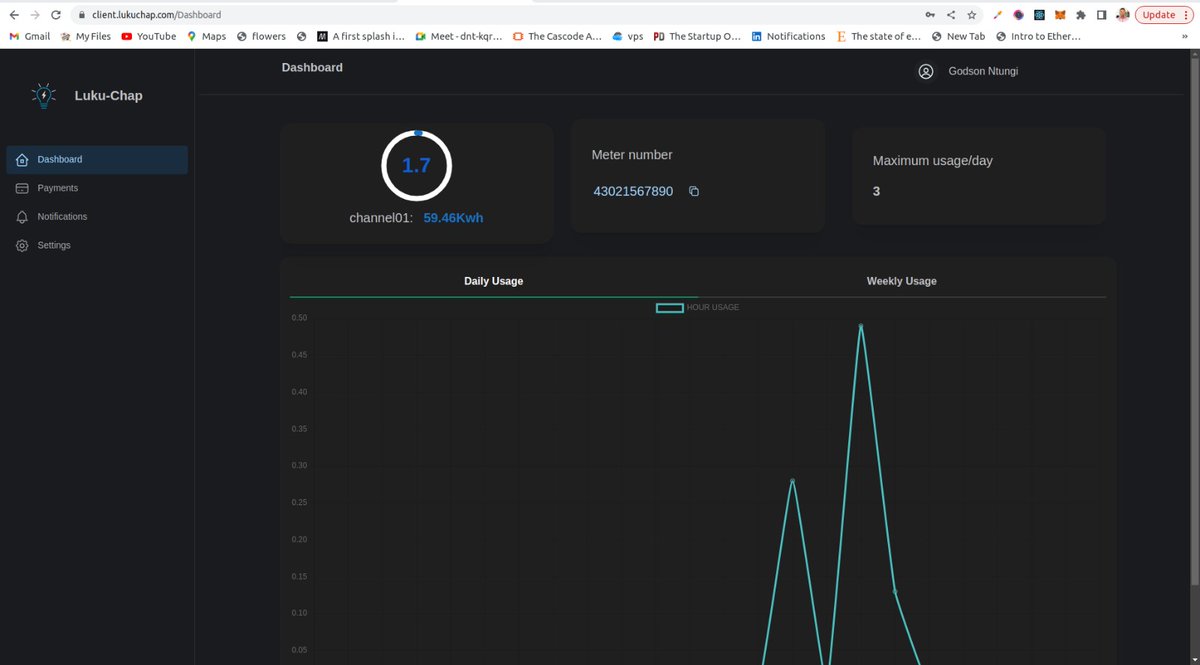The image size is (1200, 665).
Task: Click the user profile avatar icon
Action: click(926, 71)
